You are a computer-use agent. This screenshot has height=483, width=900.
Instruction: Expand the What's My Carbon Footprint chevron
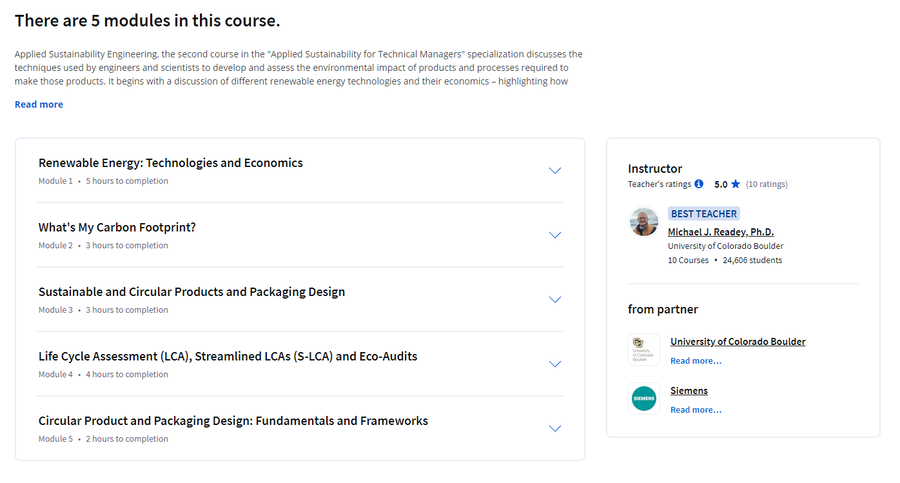coord(554,235)
